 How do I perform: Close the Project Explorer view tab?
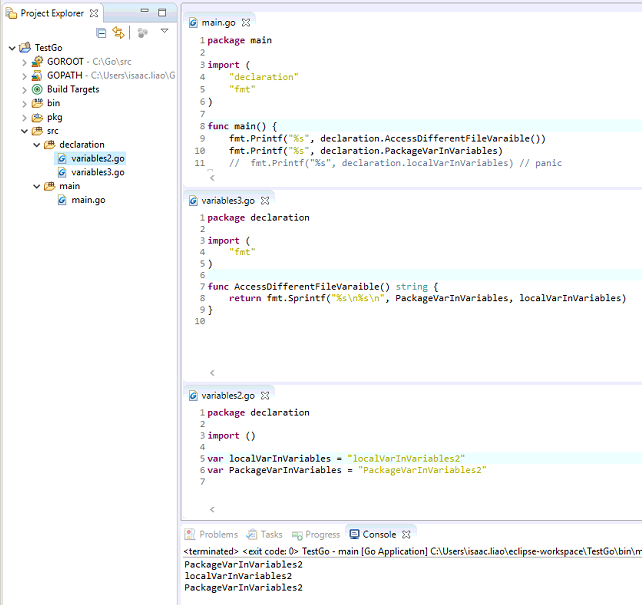pyautogui.click(x=94, y=13)
